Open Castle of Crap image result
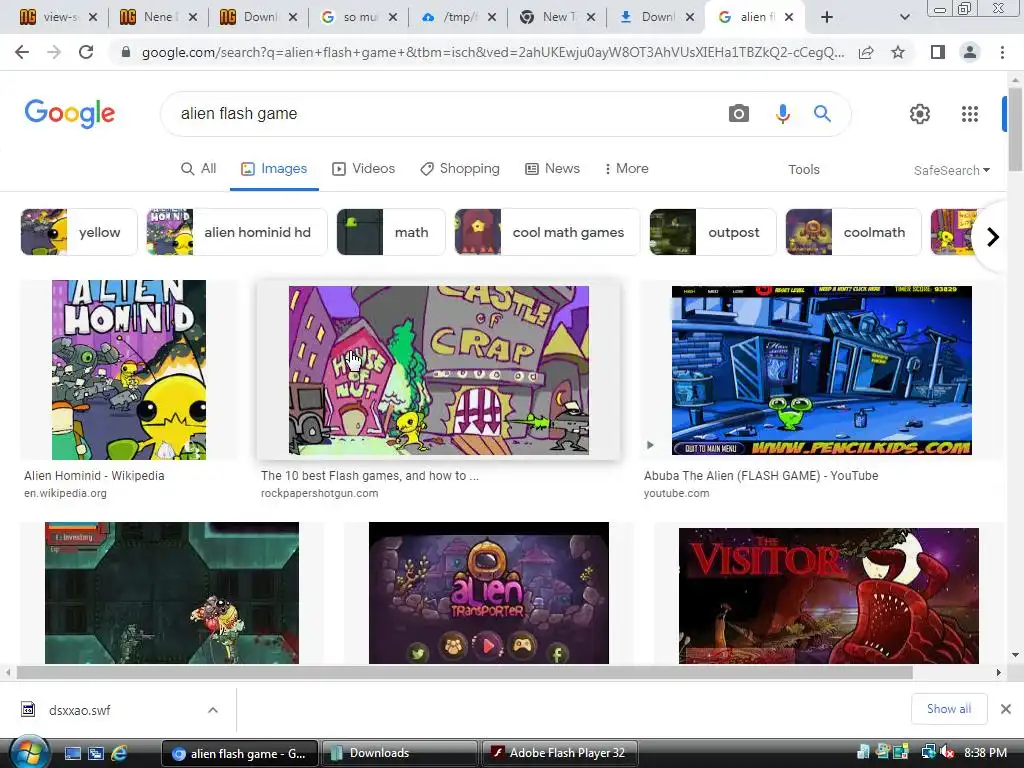This screenshot has width=1024, height=768. pyautogui.click(x=439, y=370)
